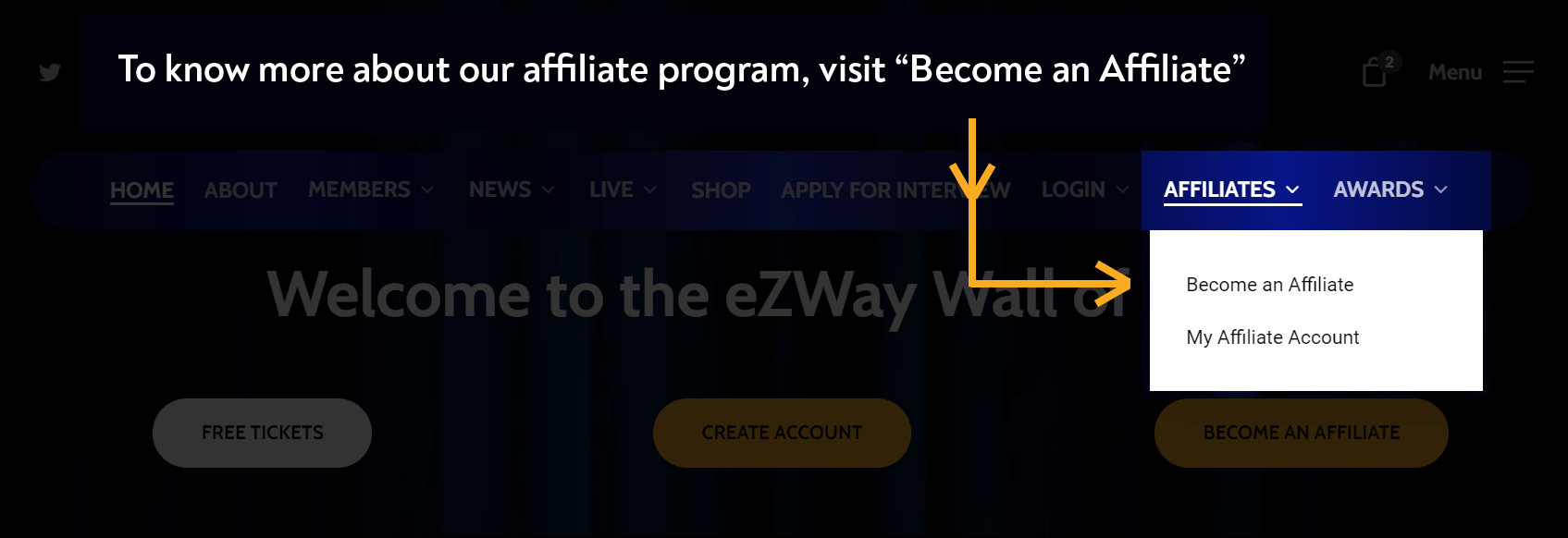This screenshot has height=538, width=1568.
Task: Open the Shop nav item
Action: point(721,190)
